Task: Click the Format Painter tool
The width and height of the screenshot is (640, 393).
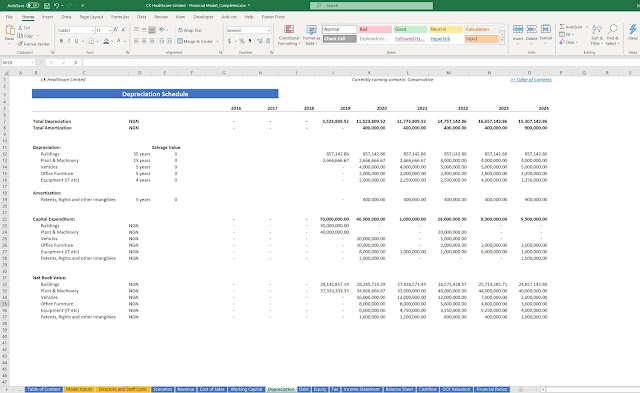Action: 33,44
